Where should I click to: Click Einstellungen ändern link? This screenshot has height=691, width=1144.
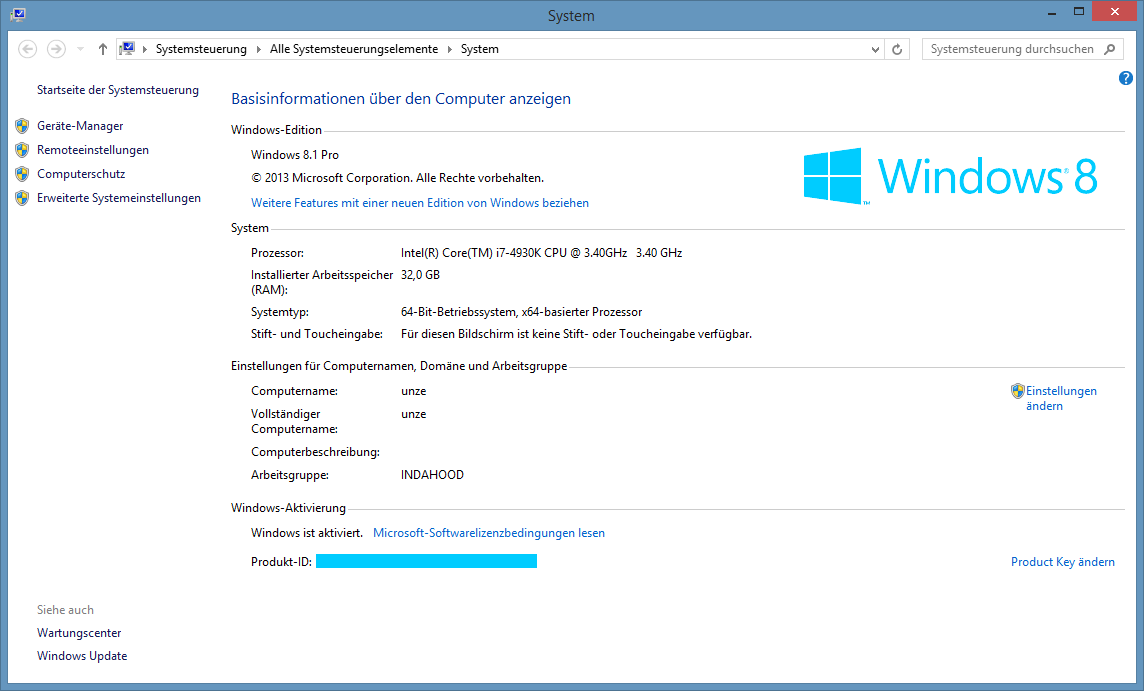pyautogui.click(x=1061, y=398)
